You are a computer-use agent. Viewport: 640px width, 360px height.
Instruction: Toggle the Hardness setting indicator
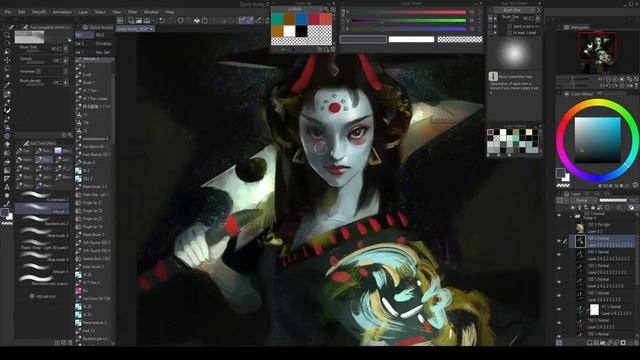(39, 71)
